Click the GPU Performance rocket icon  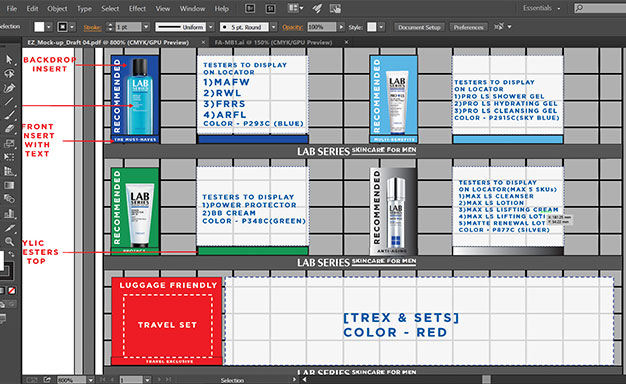(317, 8)
